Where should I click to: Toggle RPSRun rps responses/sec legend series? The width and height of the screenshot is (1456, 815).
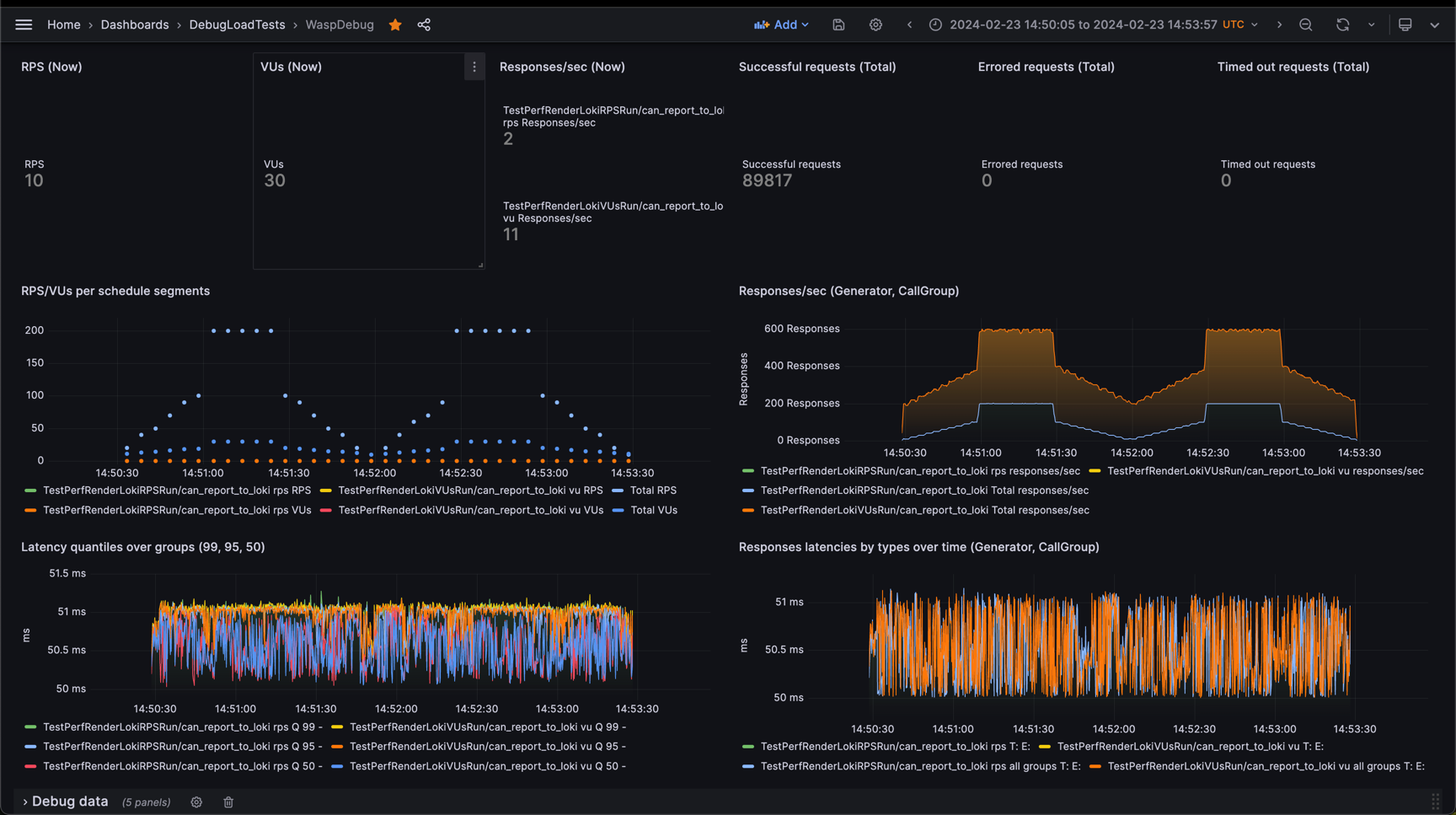coord(920,471)
